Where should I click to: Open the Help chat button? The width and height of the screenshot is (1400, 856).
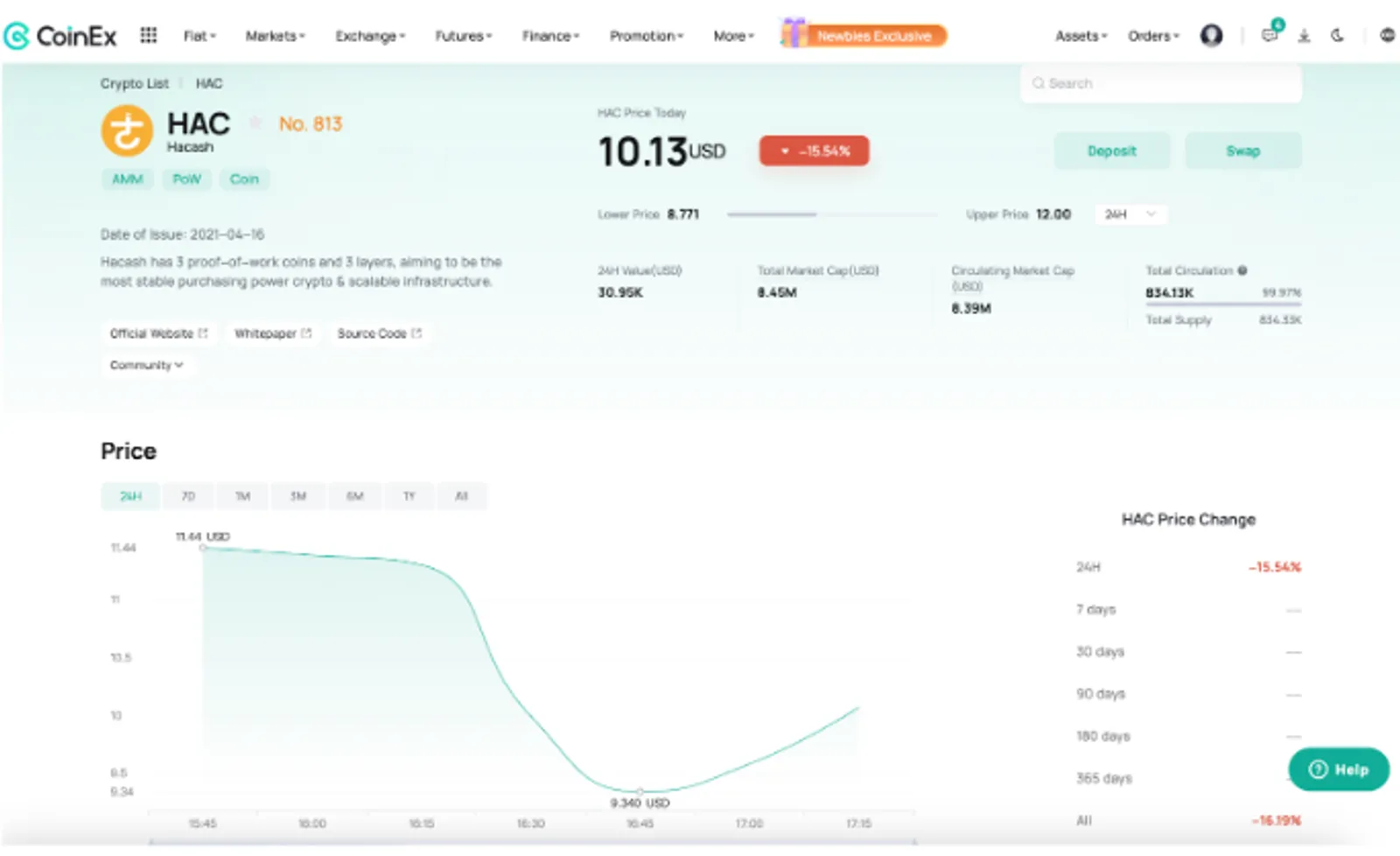point(1339,769)
